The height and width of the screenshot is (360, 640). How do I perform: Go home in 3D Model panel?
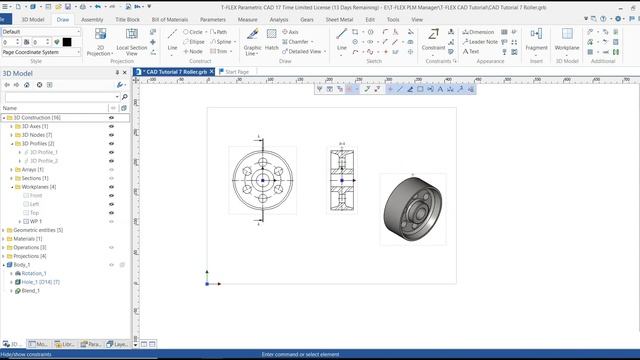pos(27,85)
